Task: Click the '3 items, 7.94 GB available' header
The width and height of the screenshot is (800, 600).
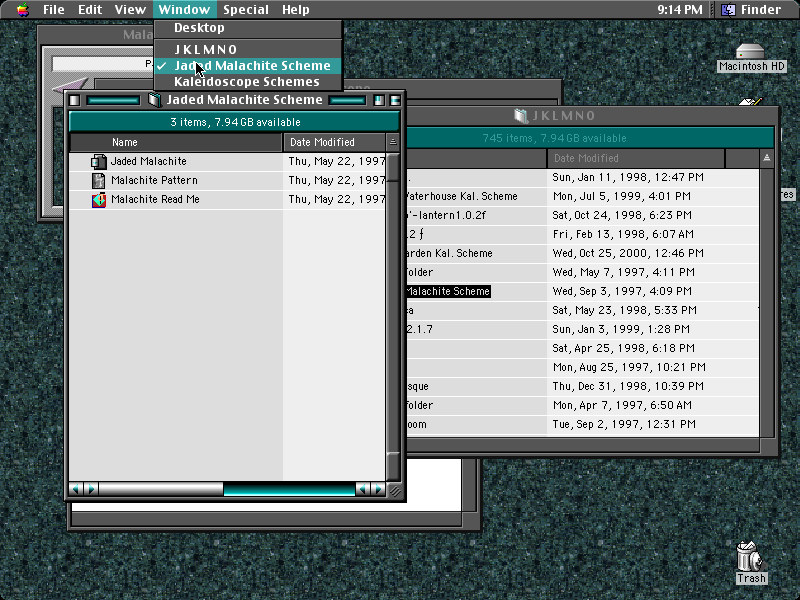Action: click(x=235, y=122)
